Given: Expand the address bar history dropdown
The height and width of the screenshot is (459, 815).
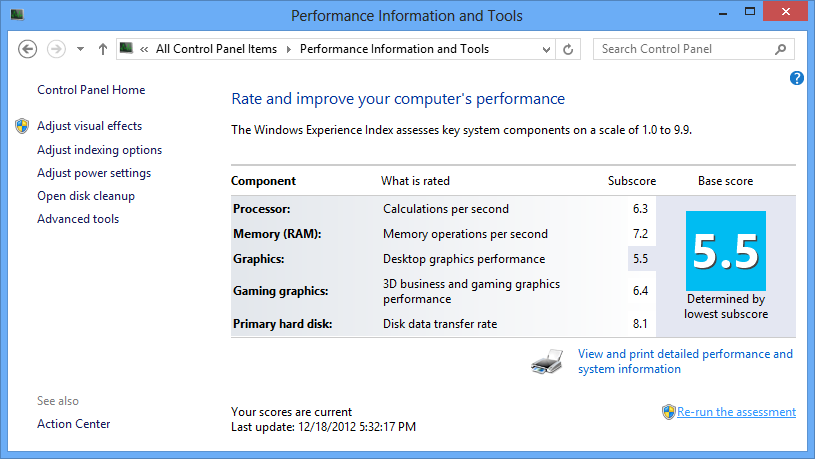Looking at the screenshot, I should [x=546, y=49].
